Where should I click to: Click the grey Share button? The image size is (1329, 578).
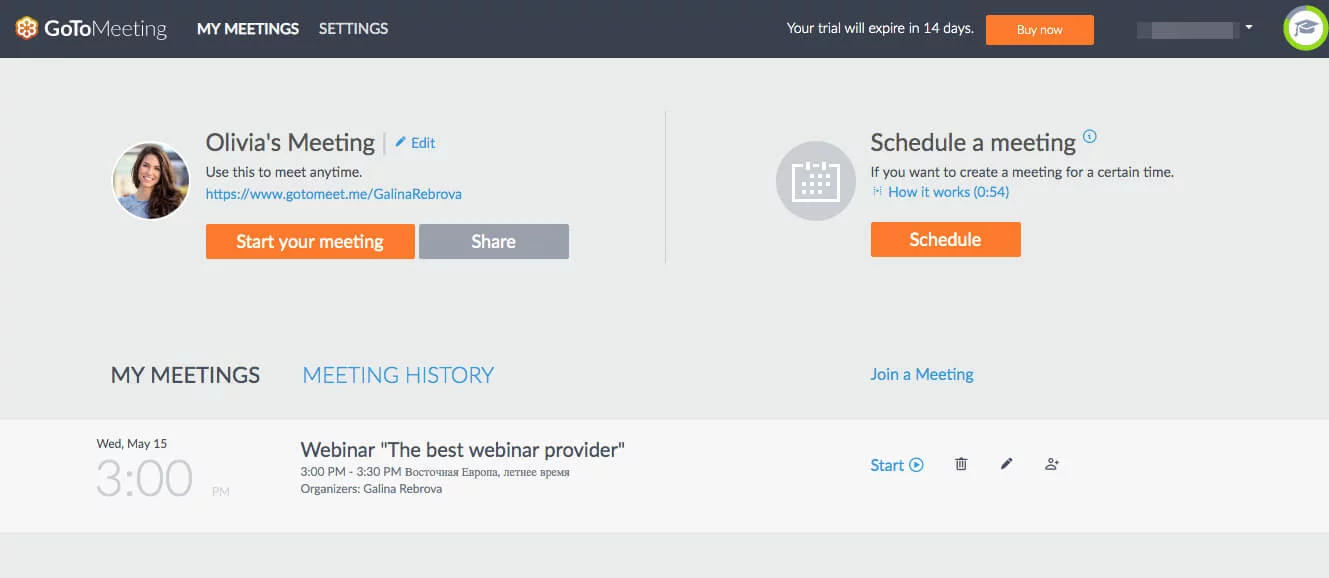point(494,241)
